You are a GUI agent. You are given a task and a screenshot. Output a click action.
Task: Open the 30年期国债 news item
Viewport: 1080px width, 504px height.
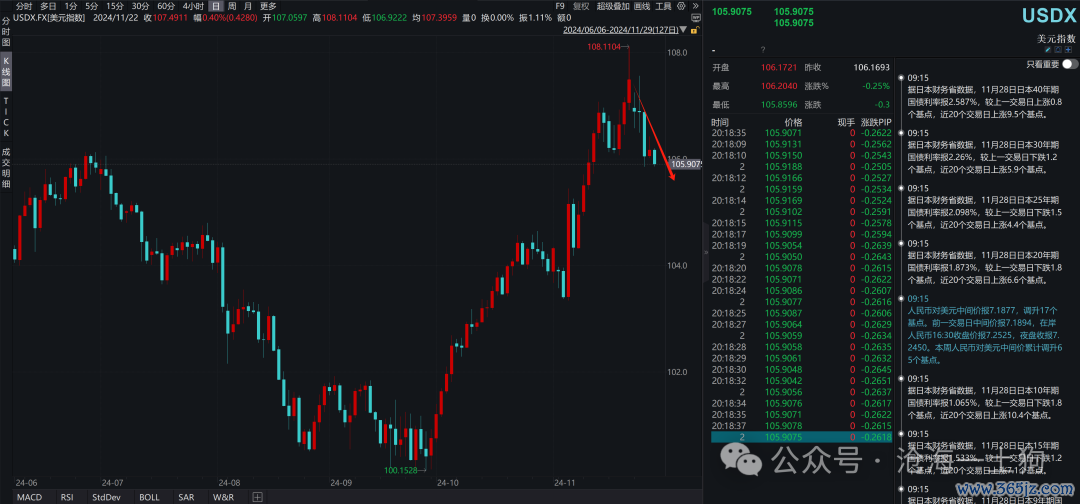[x=987, y=151]
